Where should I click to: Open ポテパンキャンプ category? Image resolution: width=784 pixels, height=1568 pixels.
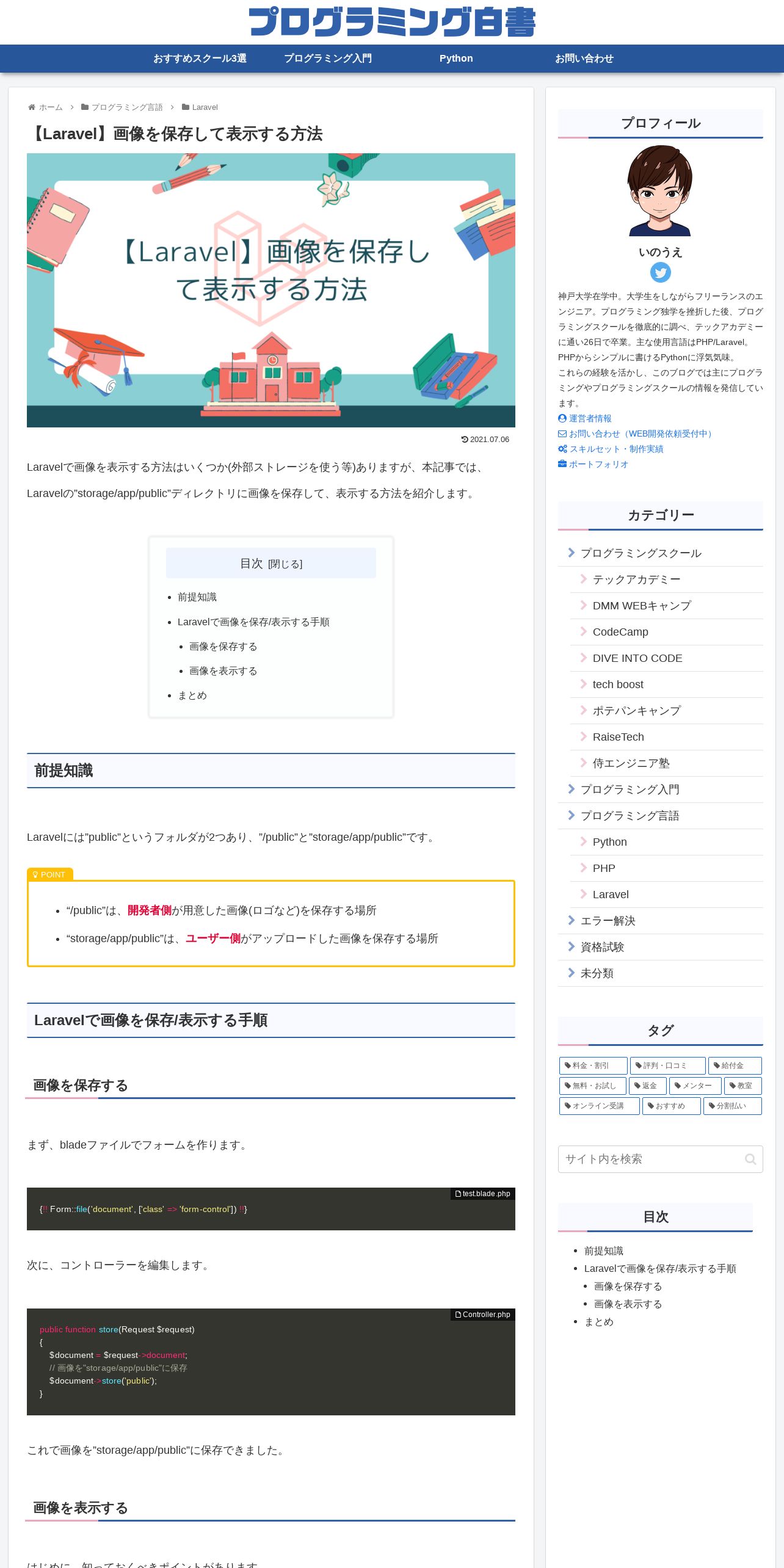click(667, 711)
